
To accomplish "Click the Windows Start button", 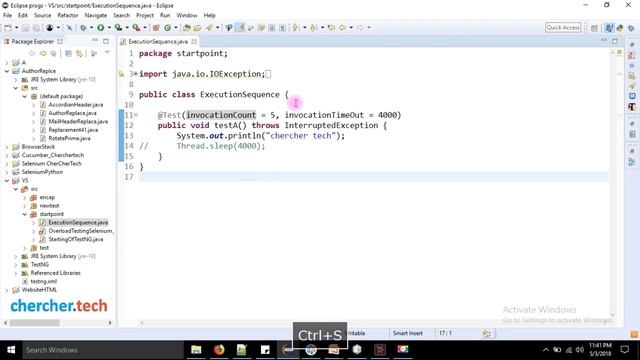I will [11, 350].
